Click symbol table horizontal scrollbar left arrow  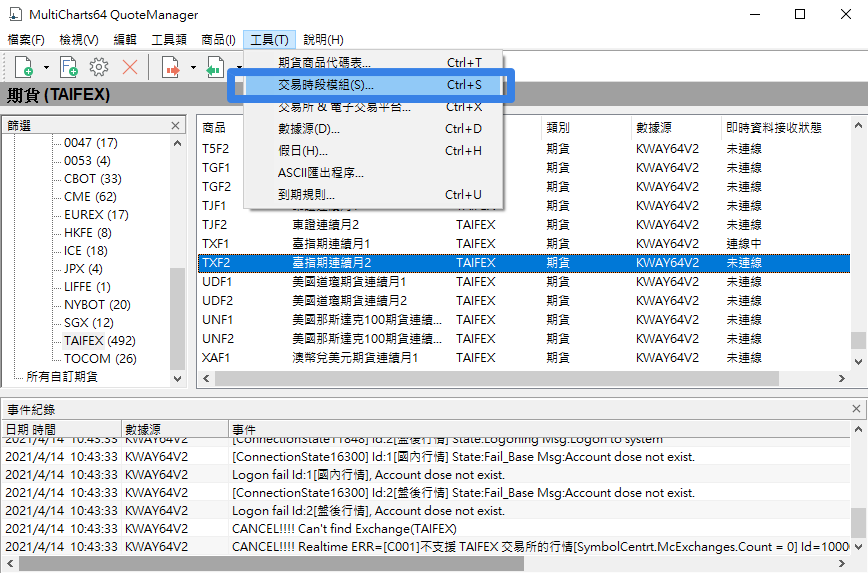206,379
